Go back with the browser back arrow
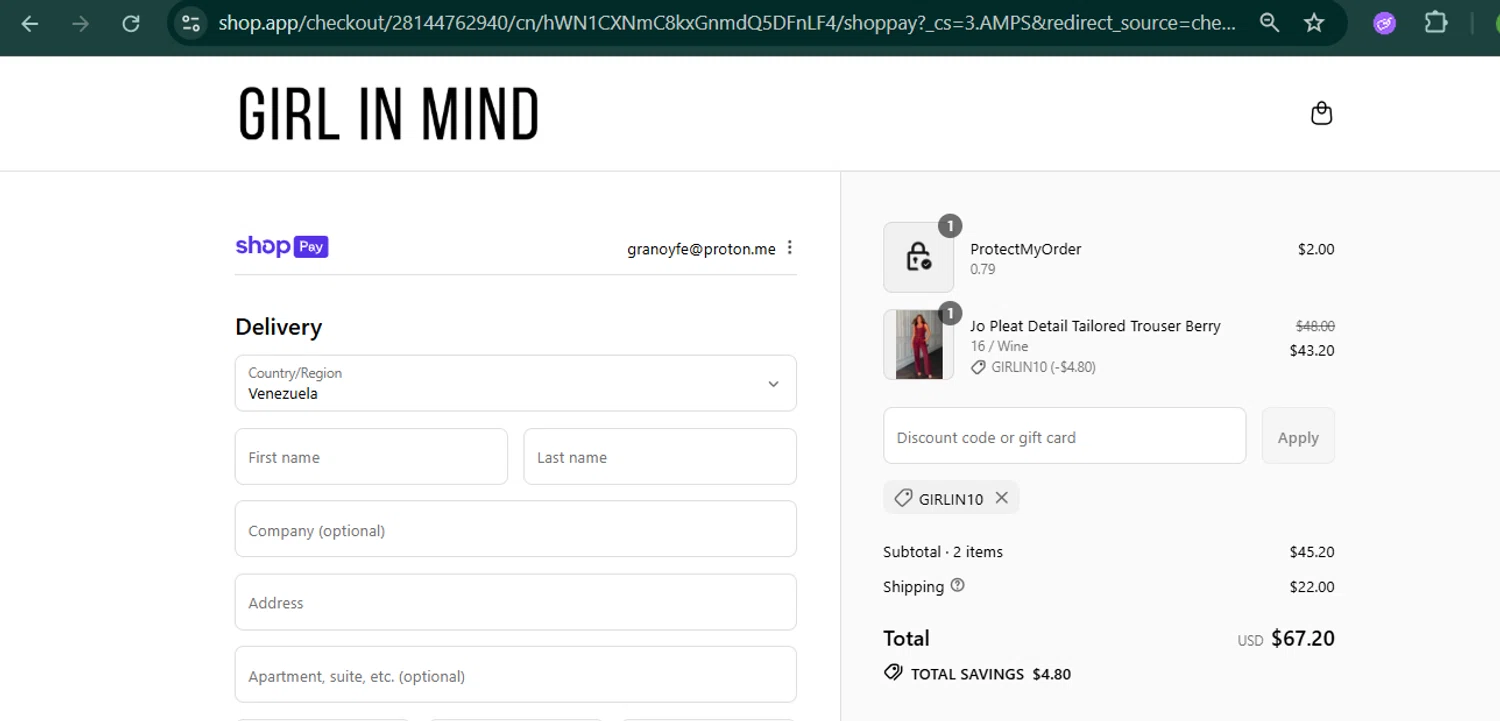Viewport: 1500px width, 721px height. (x=30, y=23)
